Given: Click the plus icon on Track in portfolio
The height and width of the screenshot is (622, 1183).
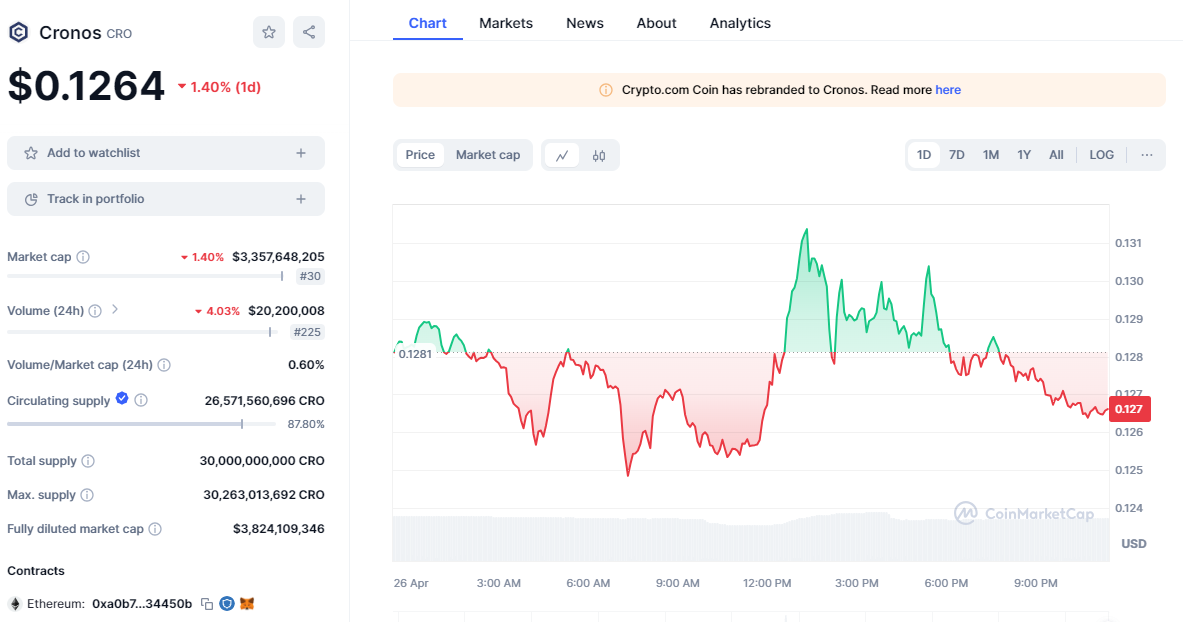Looking at the screenshot, I should (301, 199).
